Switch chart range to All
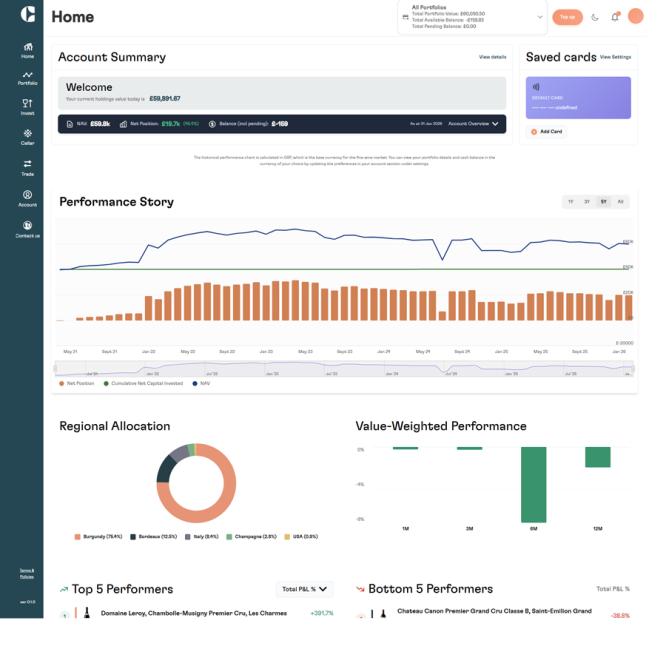 pyautogui.click(x=620, y=202)
